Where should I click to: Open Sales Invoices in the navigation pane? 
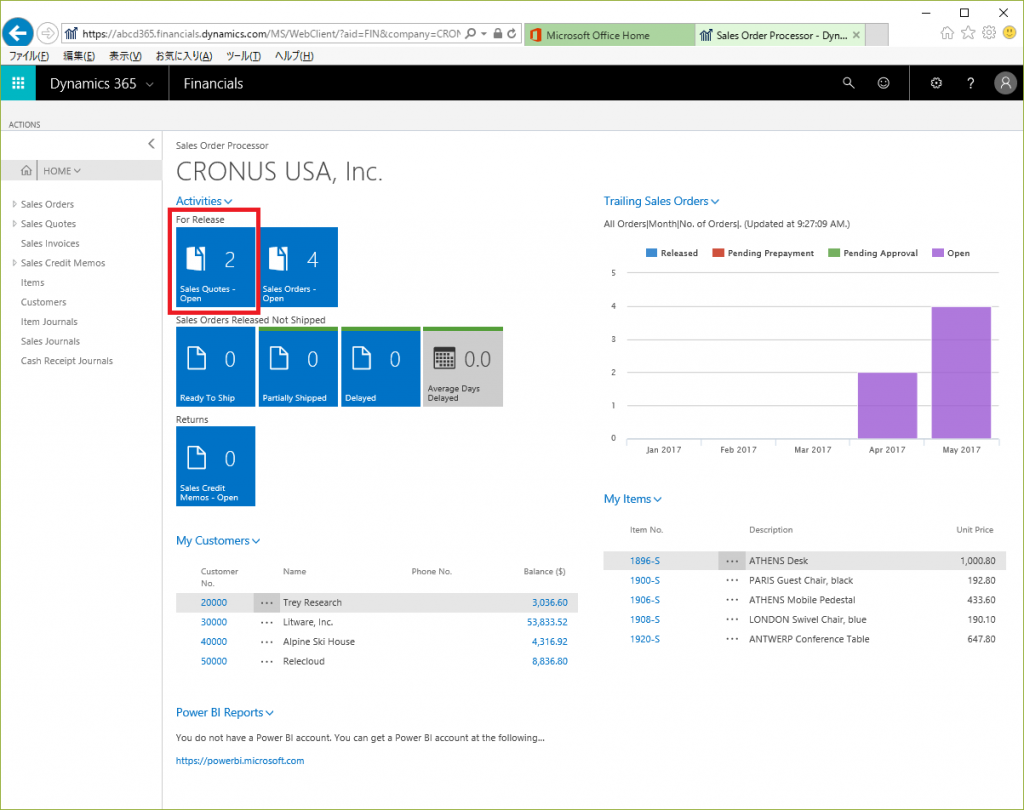[50, 243]
